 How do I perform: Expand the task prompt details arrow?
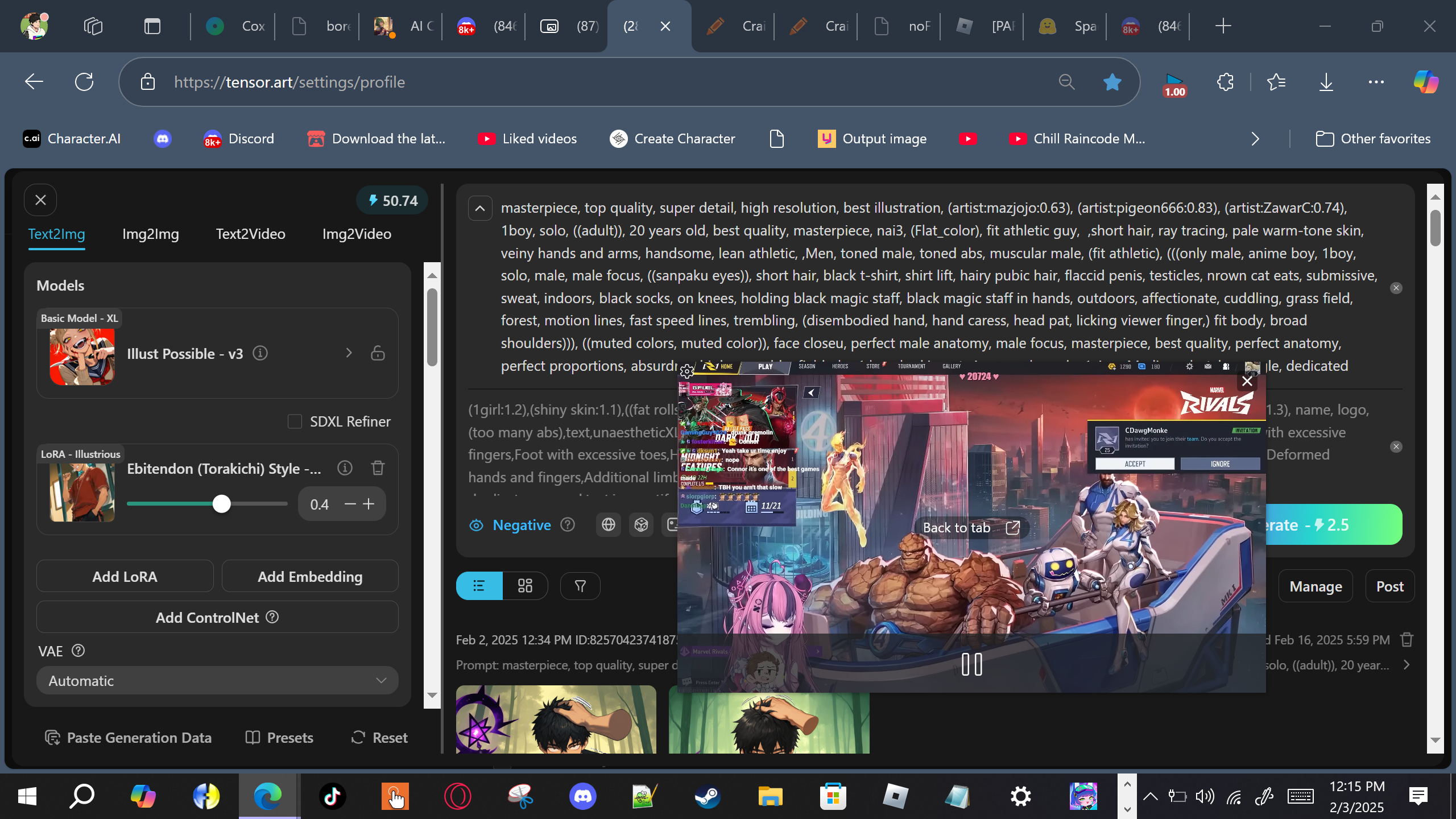(1407, 665)
